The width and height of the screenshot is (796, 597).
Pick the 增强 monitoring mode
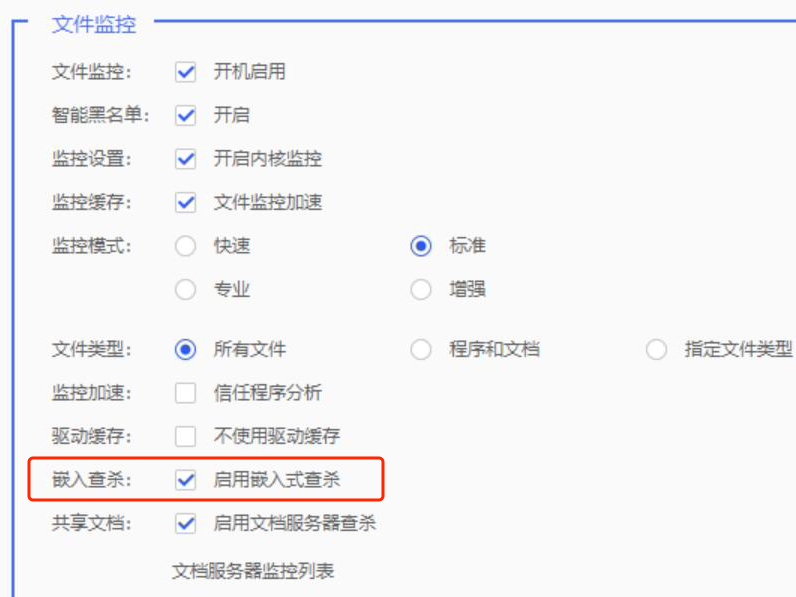tap(421, 290)
